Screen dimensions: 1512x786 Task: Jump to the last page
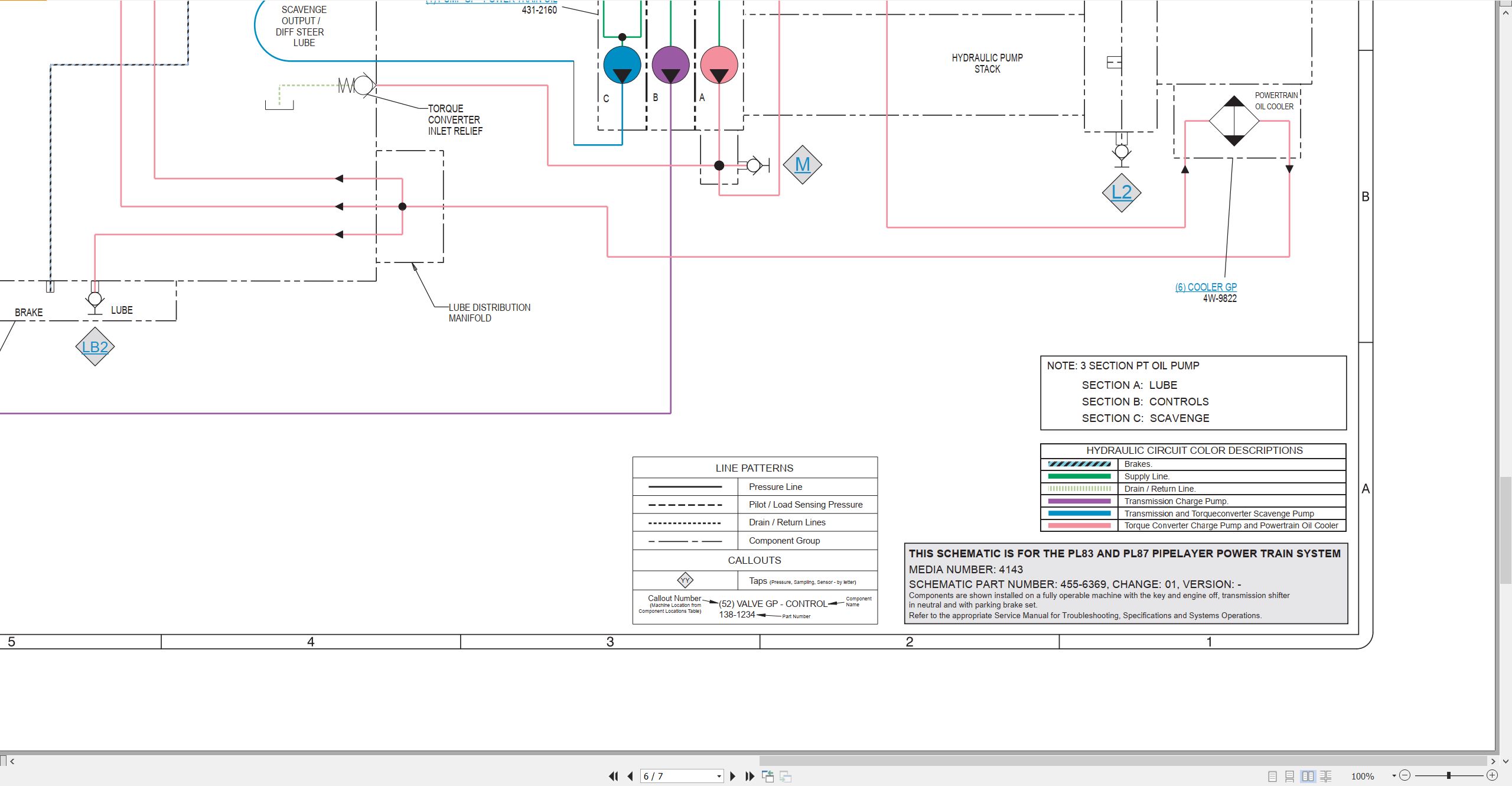[750, 776]
